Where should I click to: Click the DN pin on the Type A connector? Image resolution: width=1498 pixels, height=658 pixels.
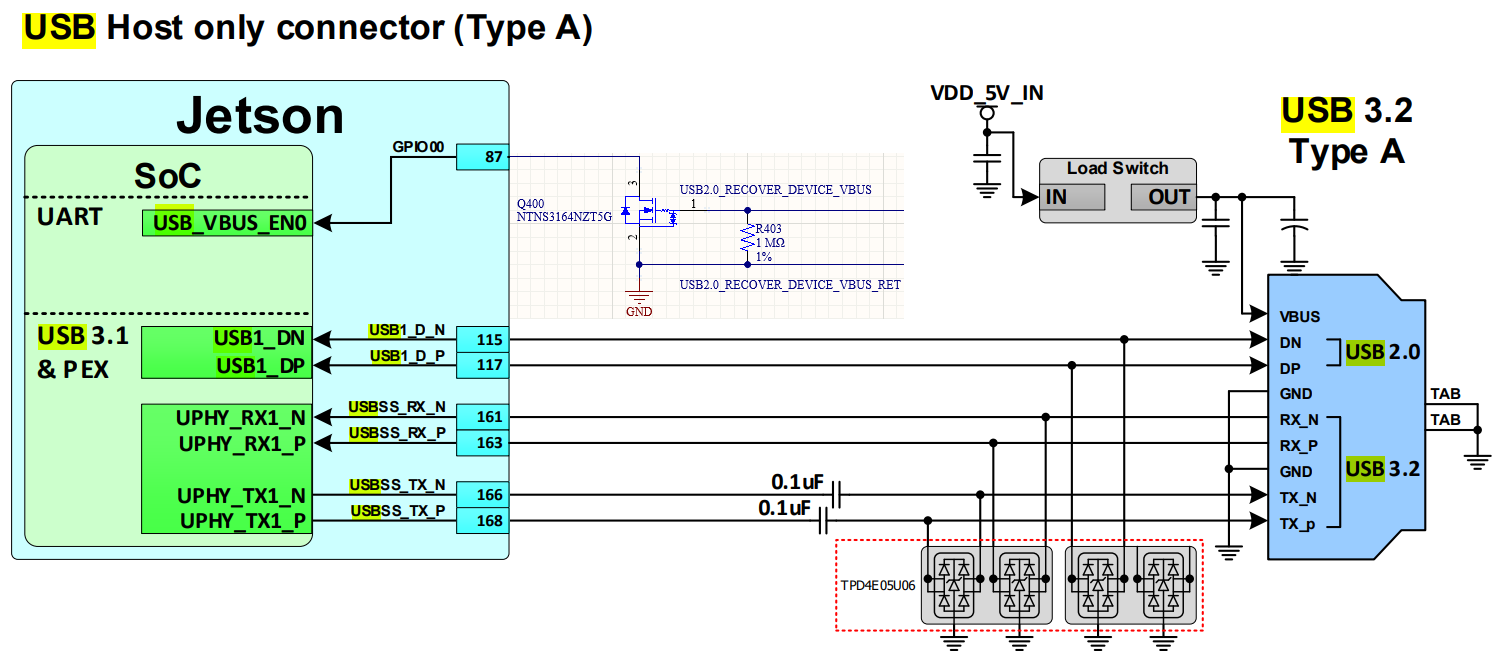coord(1290,342)
